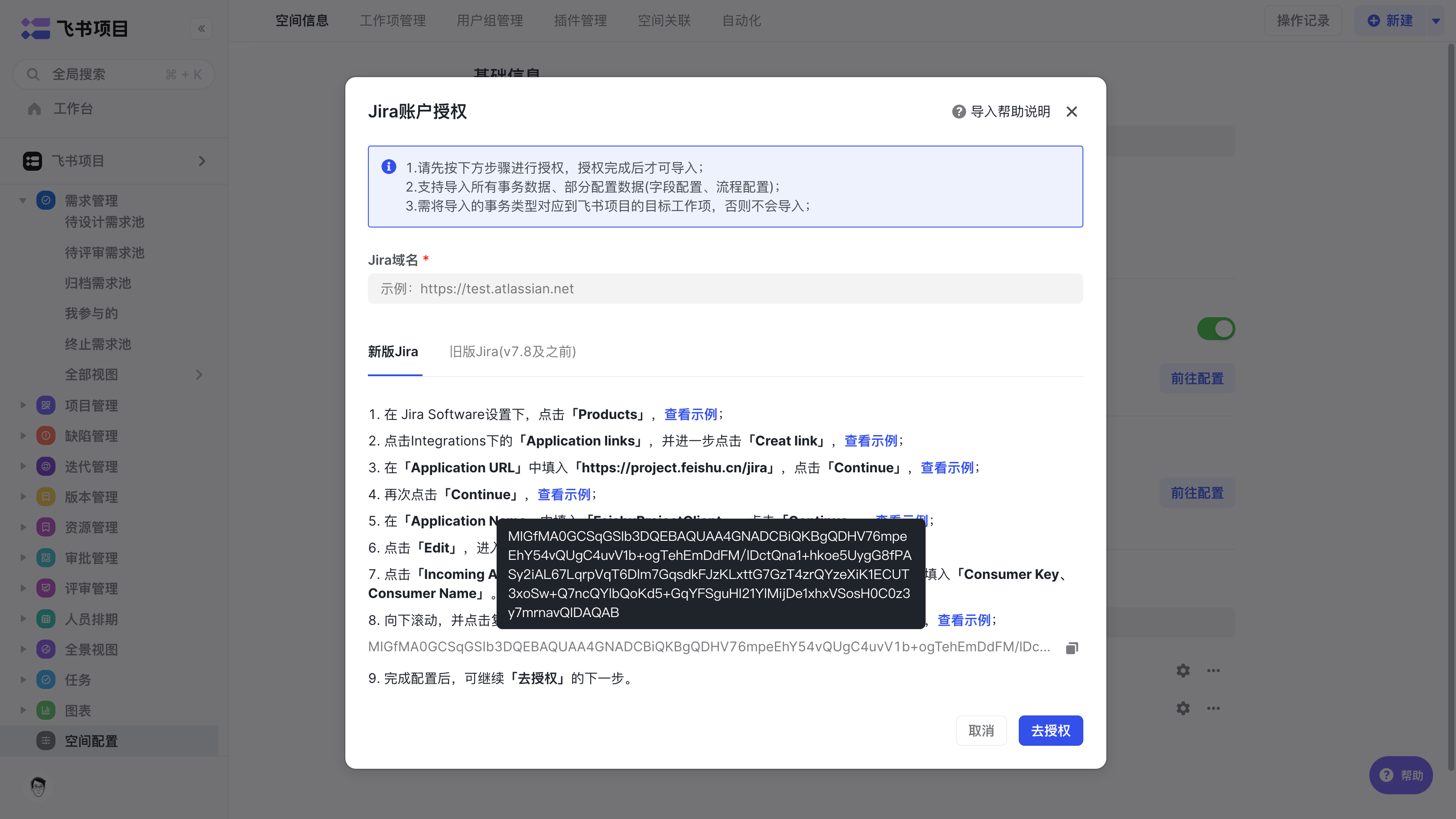Open the 导入帮助说明 help link
This screenshot has height=819, width=1456.
1001,111
